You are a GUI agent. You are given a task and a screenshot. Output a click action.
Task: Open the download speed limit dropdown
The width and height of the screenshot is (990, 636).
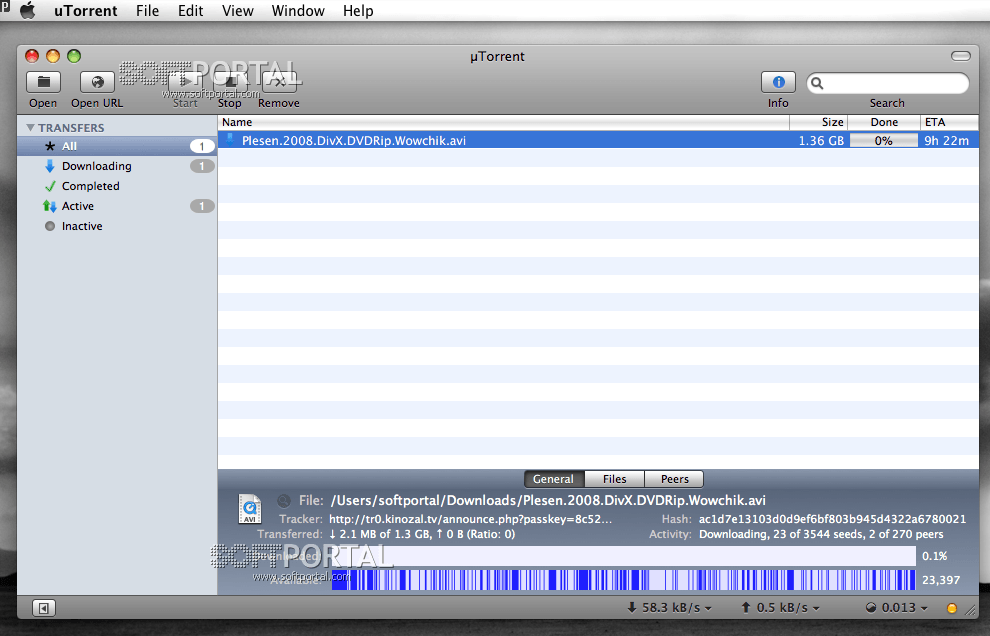[669, 608]
